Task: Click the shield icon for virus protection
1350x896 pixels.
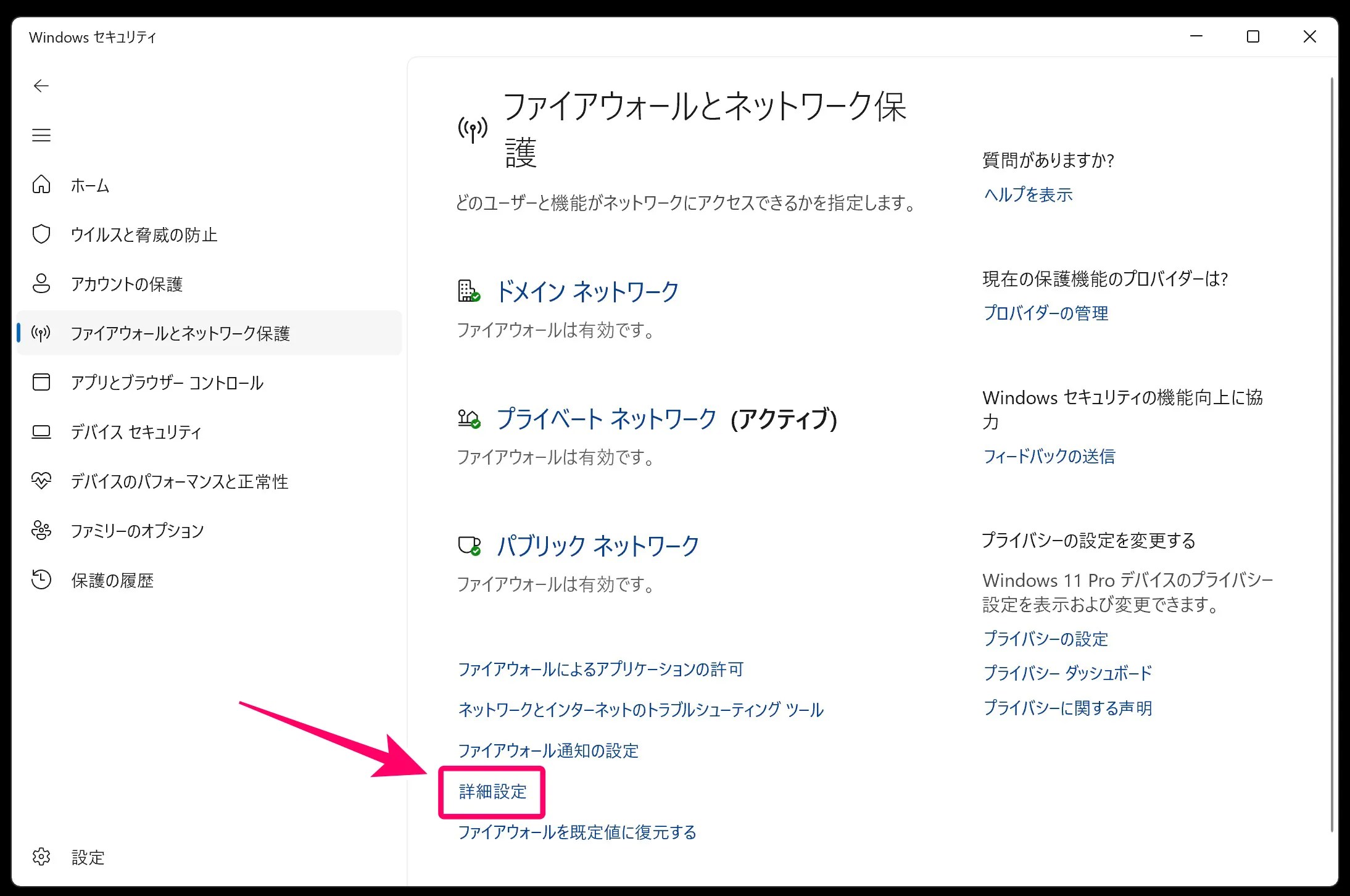Action: coord(41,234)
